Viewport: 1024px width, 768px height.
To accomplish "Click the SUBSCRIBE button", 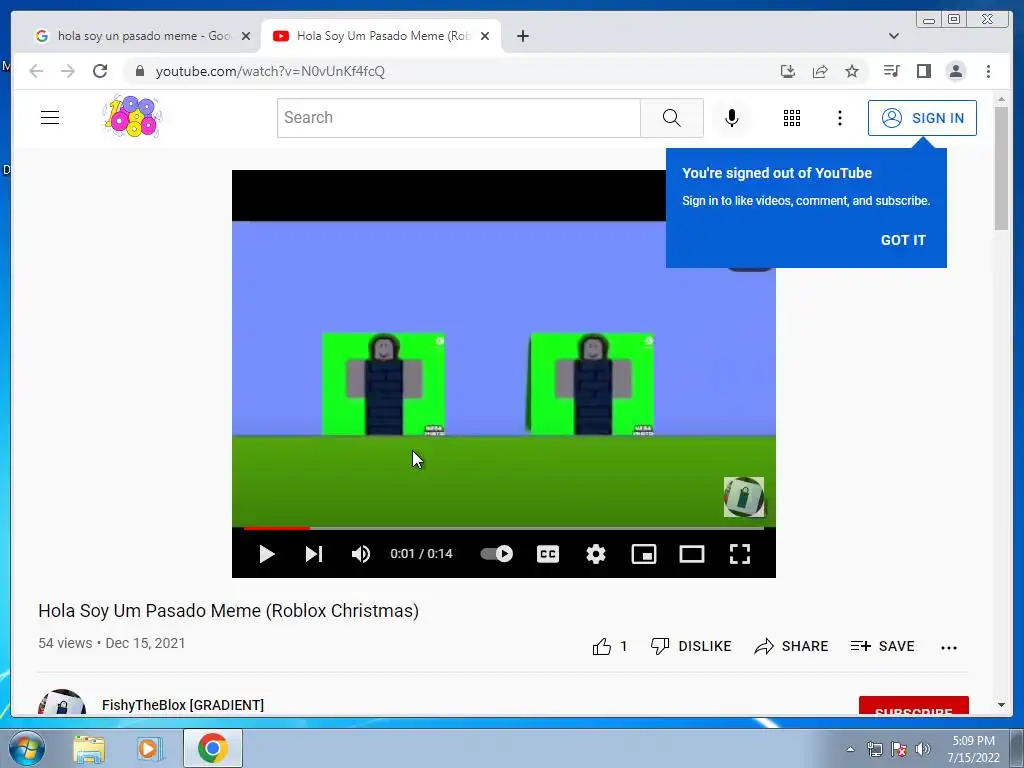I will click(x=914, y=706).
